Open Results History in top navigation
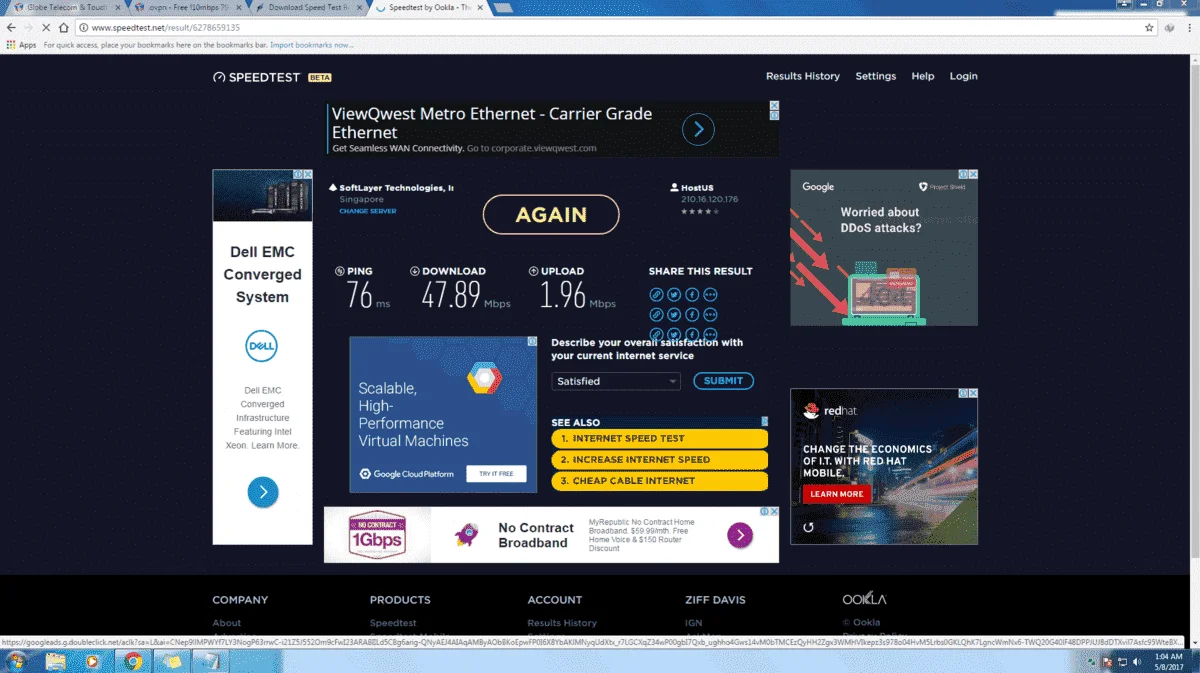 tap(803, 76)
